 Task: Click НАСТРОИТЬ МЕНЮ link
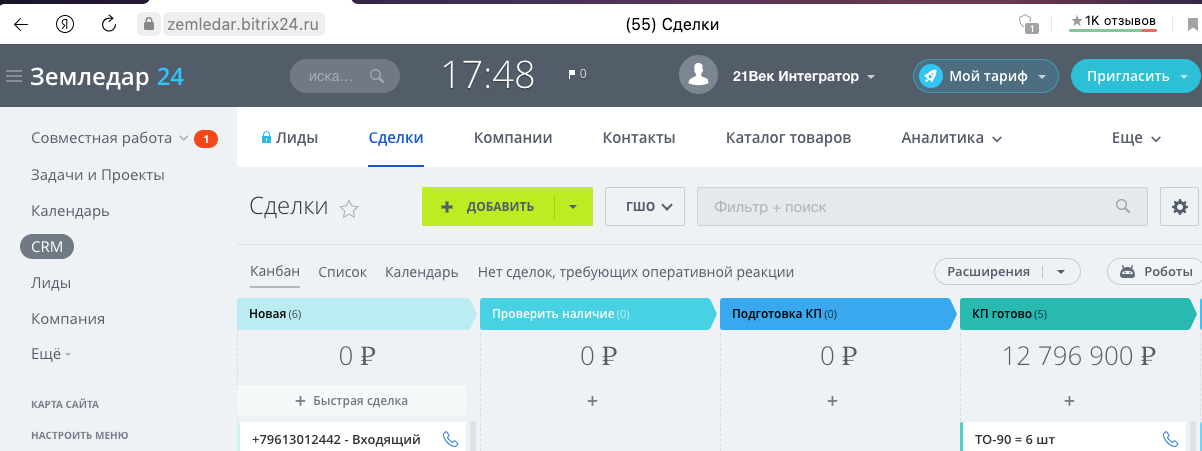tap(79, 435)
